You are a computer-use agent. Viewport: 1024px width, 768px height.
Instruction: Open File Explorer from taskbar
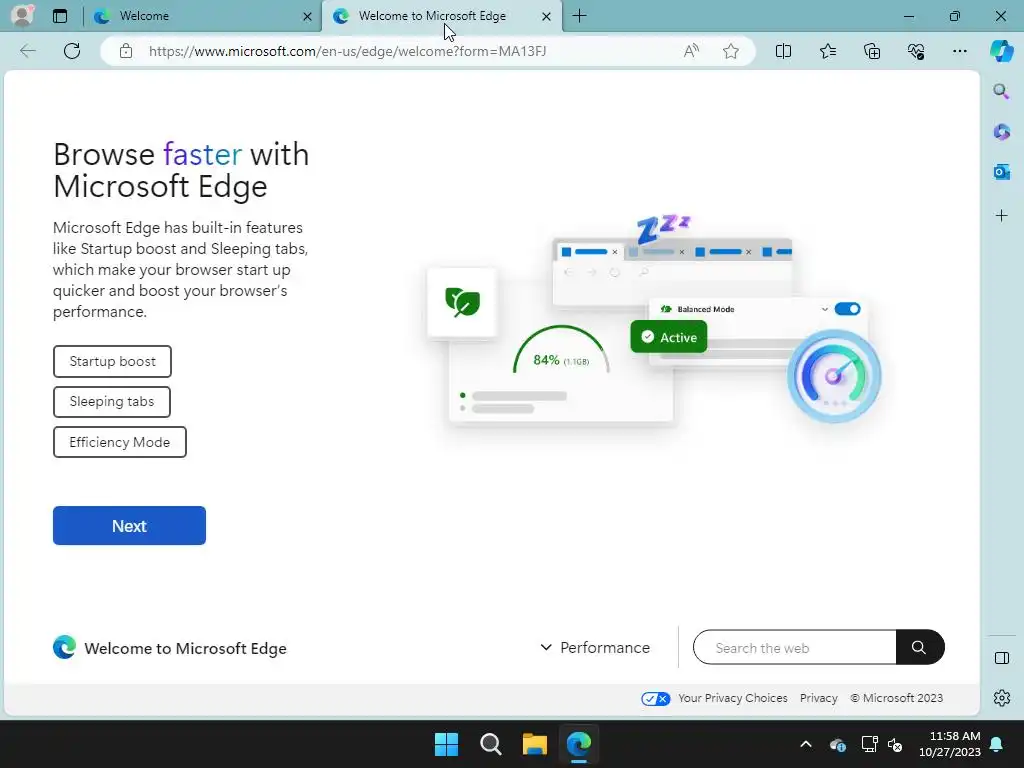tap(534, 744)
